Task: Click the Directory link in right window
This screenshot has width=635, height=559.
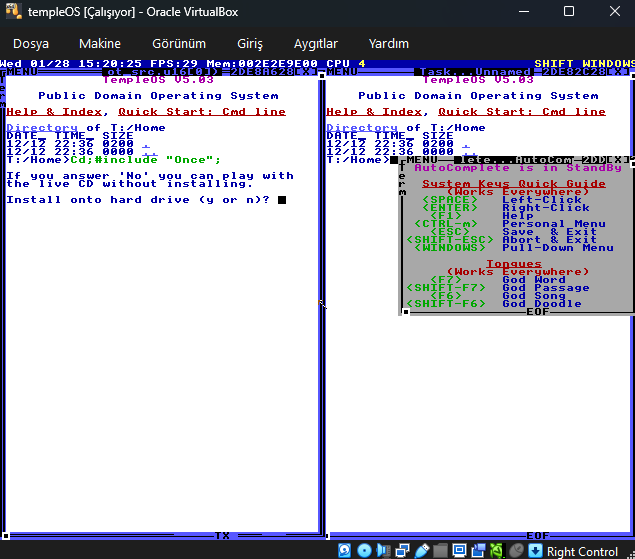Action: 362,128
